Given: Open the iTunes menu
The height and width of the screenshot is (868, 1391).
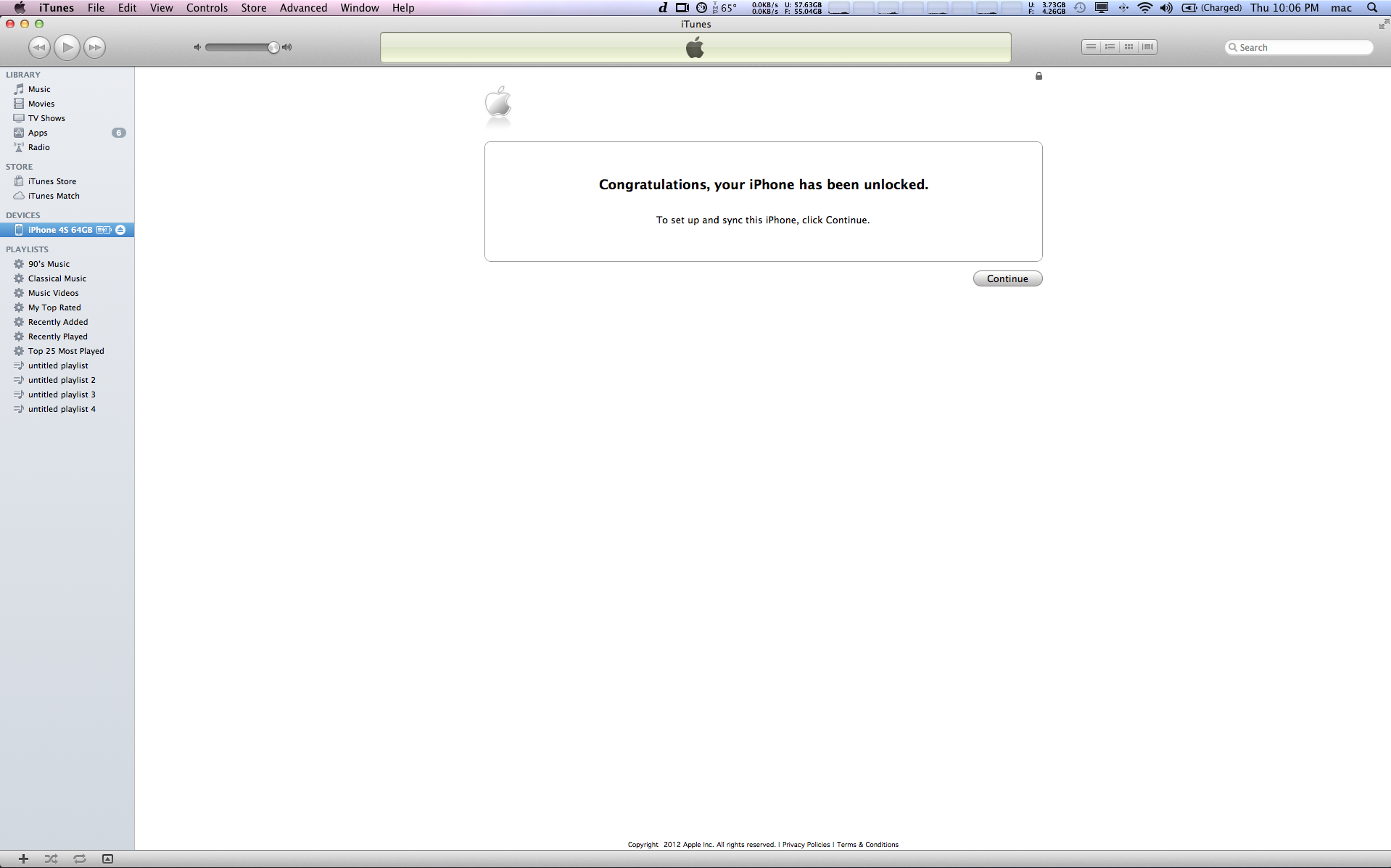Looking at the screenshot, I should (57, 8).
